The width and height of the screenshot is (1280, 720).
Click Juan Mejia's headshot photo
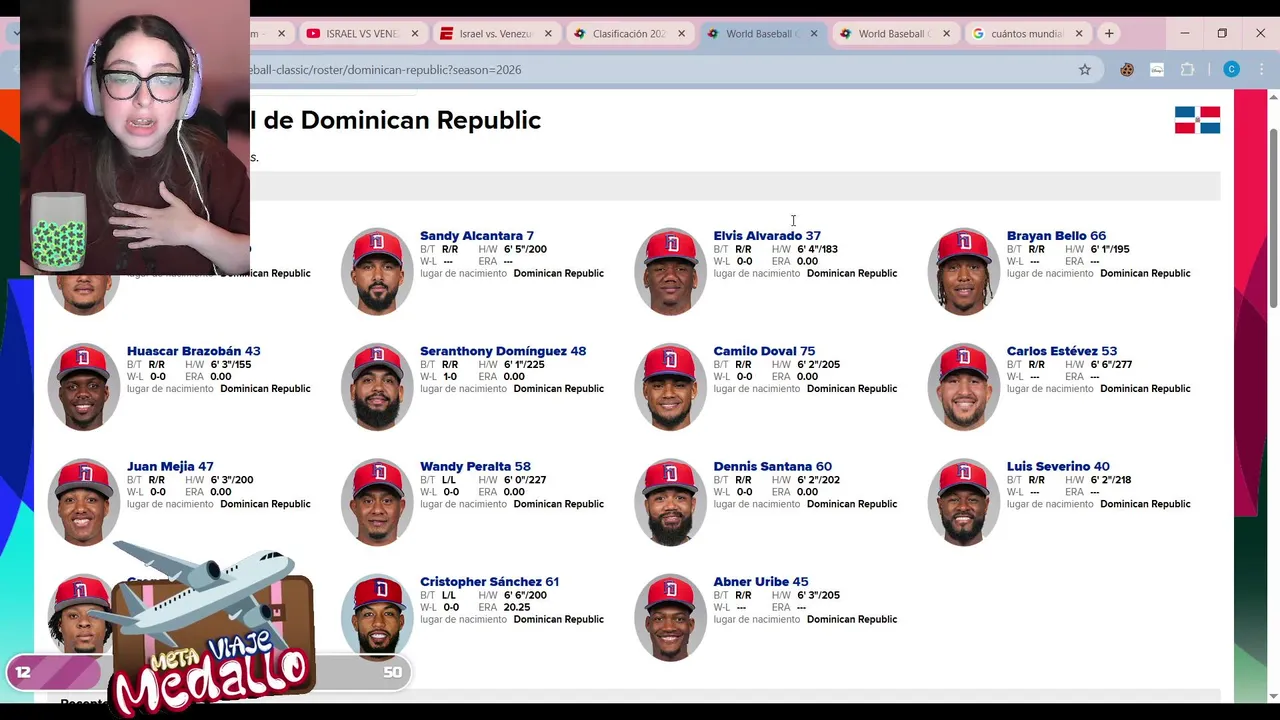[84, 501]
